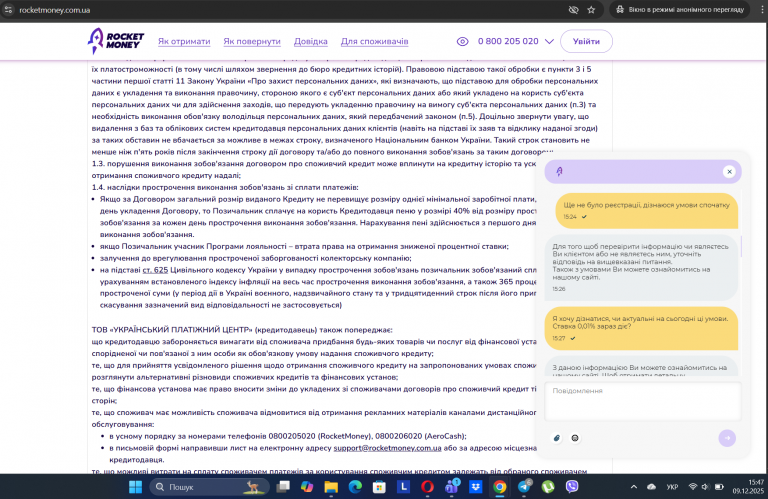This screenshot has height=499, width=768.
Task: Click the taskbar 'Пошук' search box
Action: point(209,487)
